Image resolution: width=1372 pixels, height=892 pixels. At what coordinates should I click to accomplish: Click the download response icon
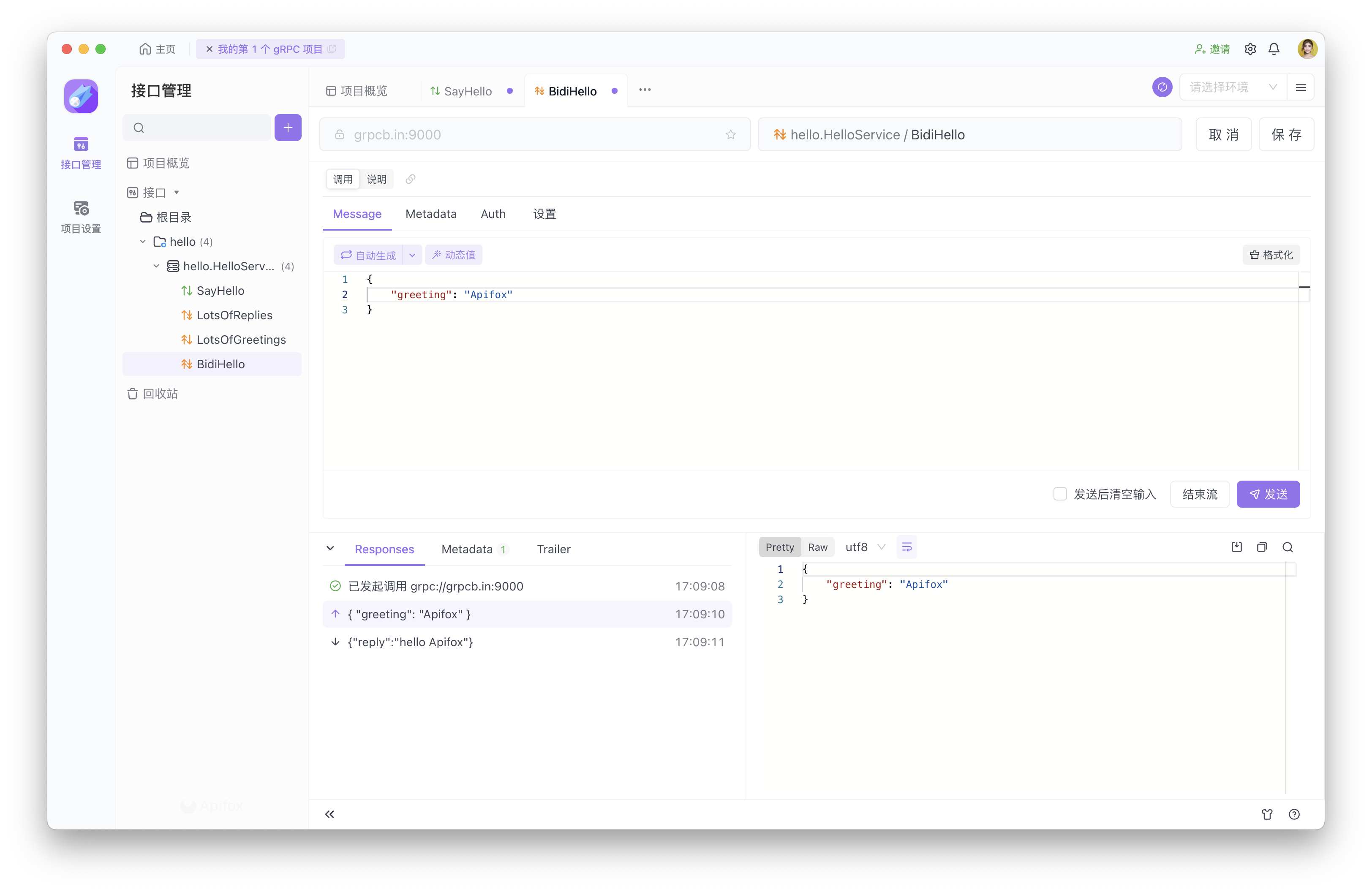[1236, 547]
